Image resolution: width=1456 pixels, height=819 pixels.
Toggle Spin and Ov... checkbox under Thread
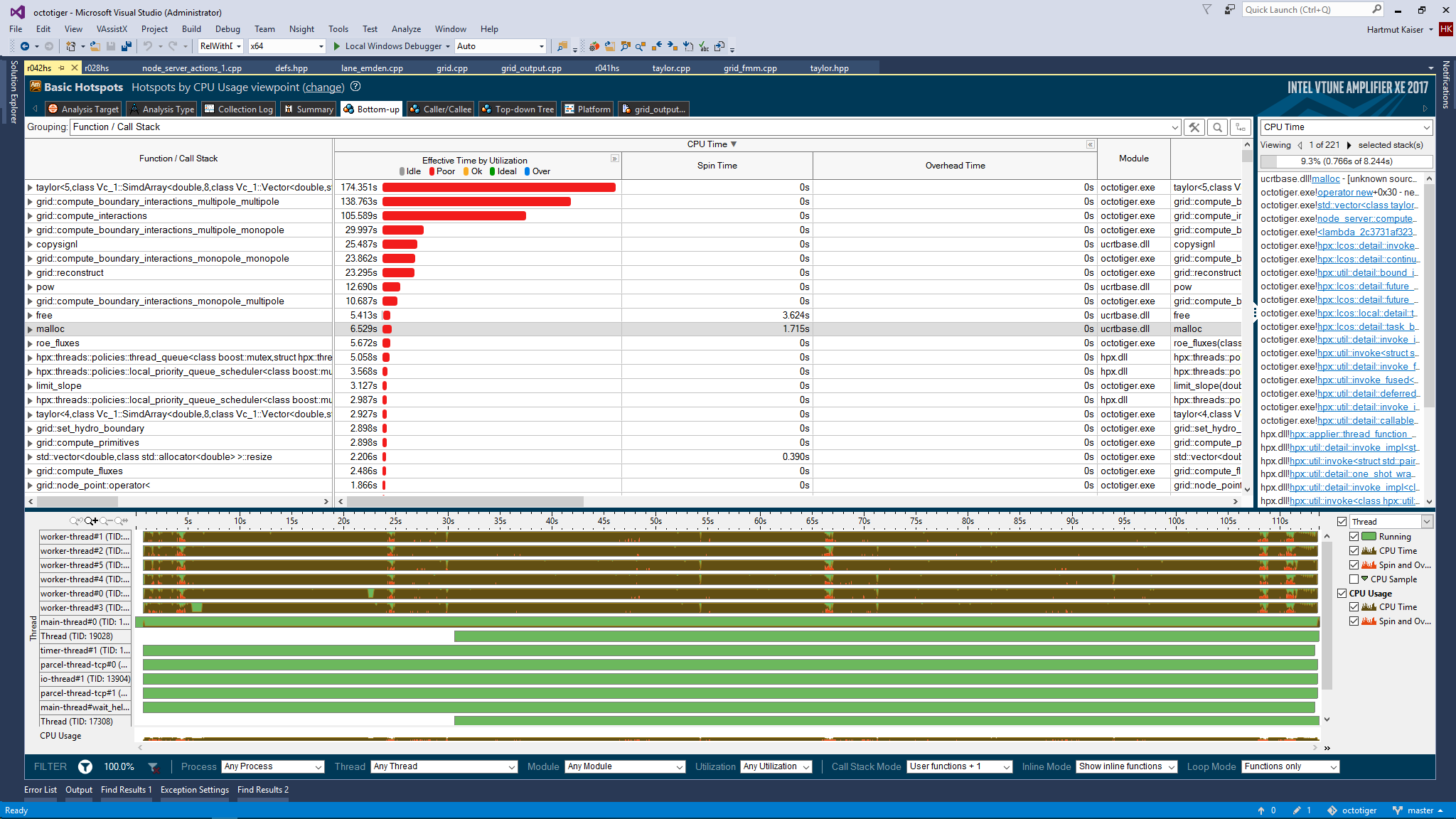(1354, 565)
